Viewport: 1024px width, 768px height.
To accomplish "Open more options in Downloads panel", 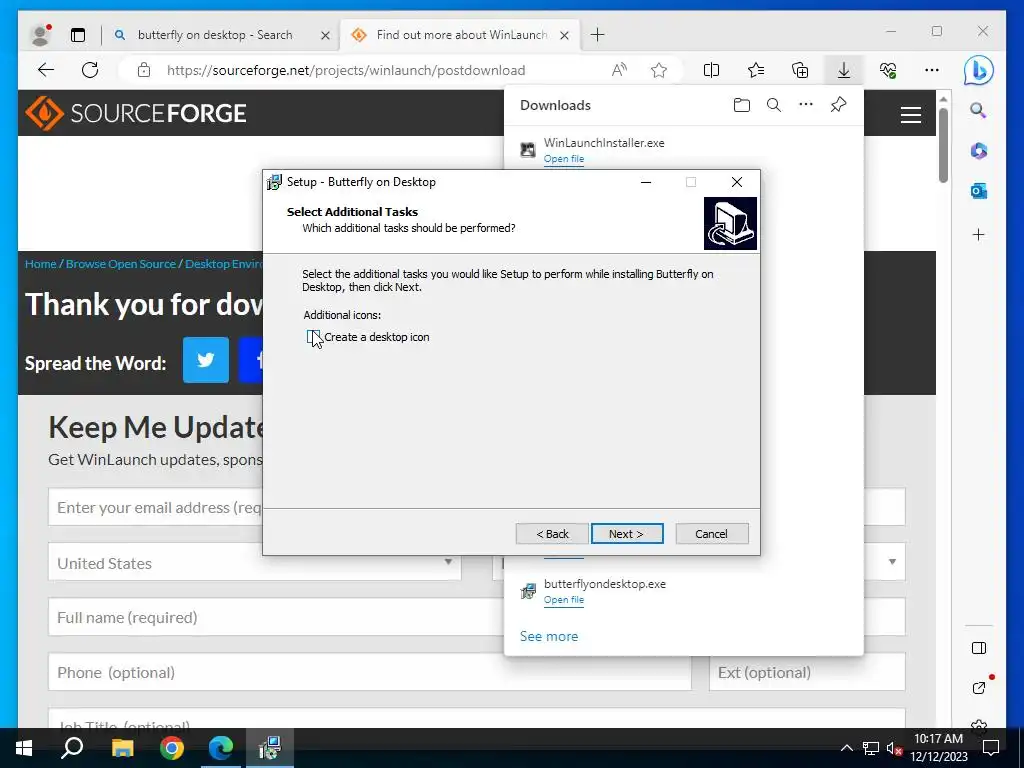I will [806, 104].
